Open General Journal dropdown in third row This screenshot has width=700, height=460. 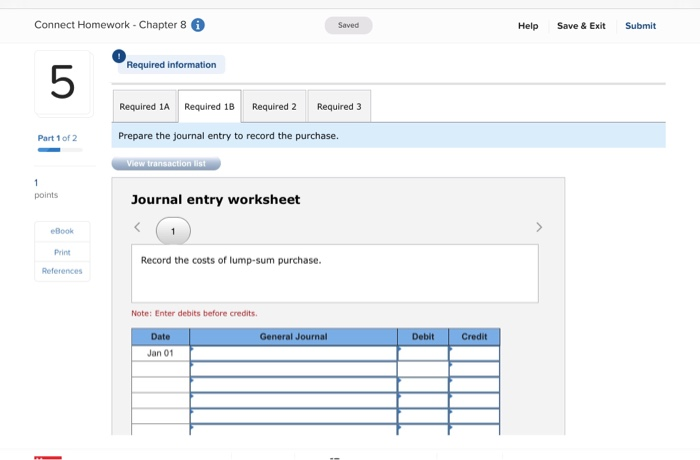click(x=293, y=385)
